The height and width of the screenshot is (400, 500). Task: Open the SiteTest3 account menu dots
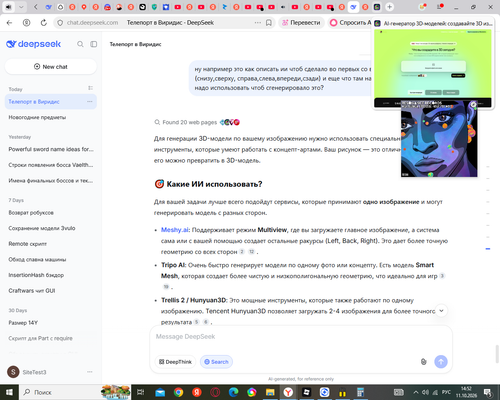[90, 372]
